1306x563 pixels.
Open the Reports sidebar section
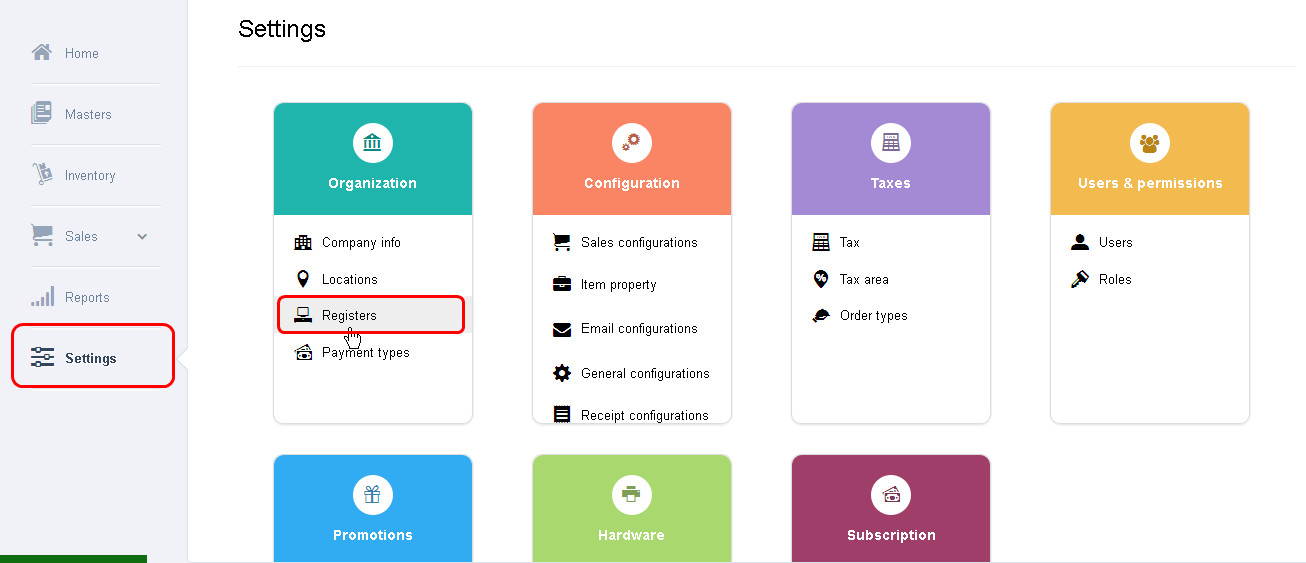pos(87,298)
